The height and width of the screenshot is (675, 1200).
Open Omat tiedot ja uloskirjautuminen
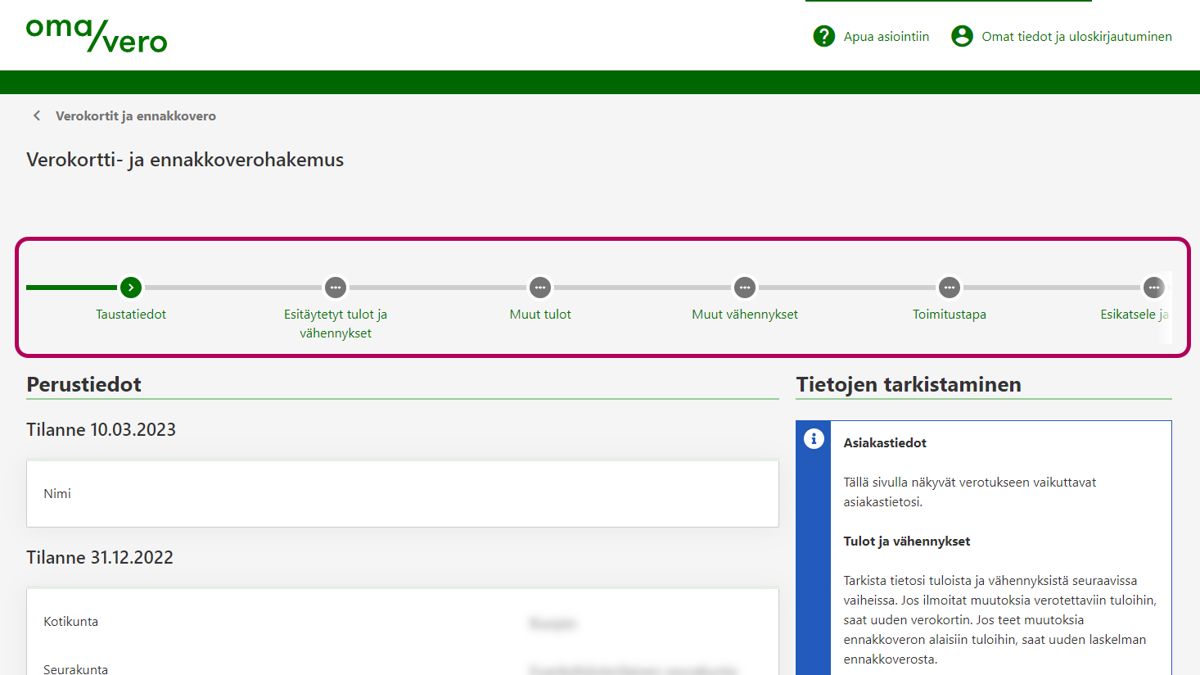click(x=1076, y=36)
